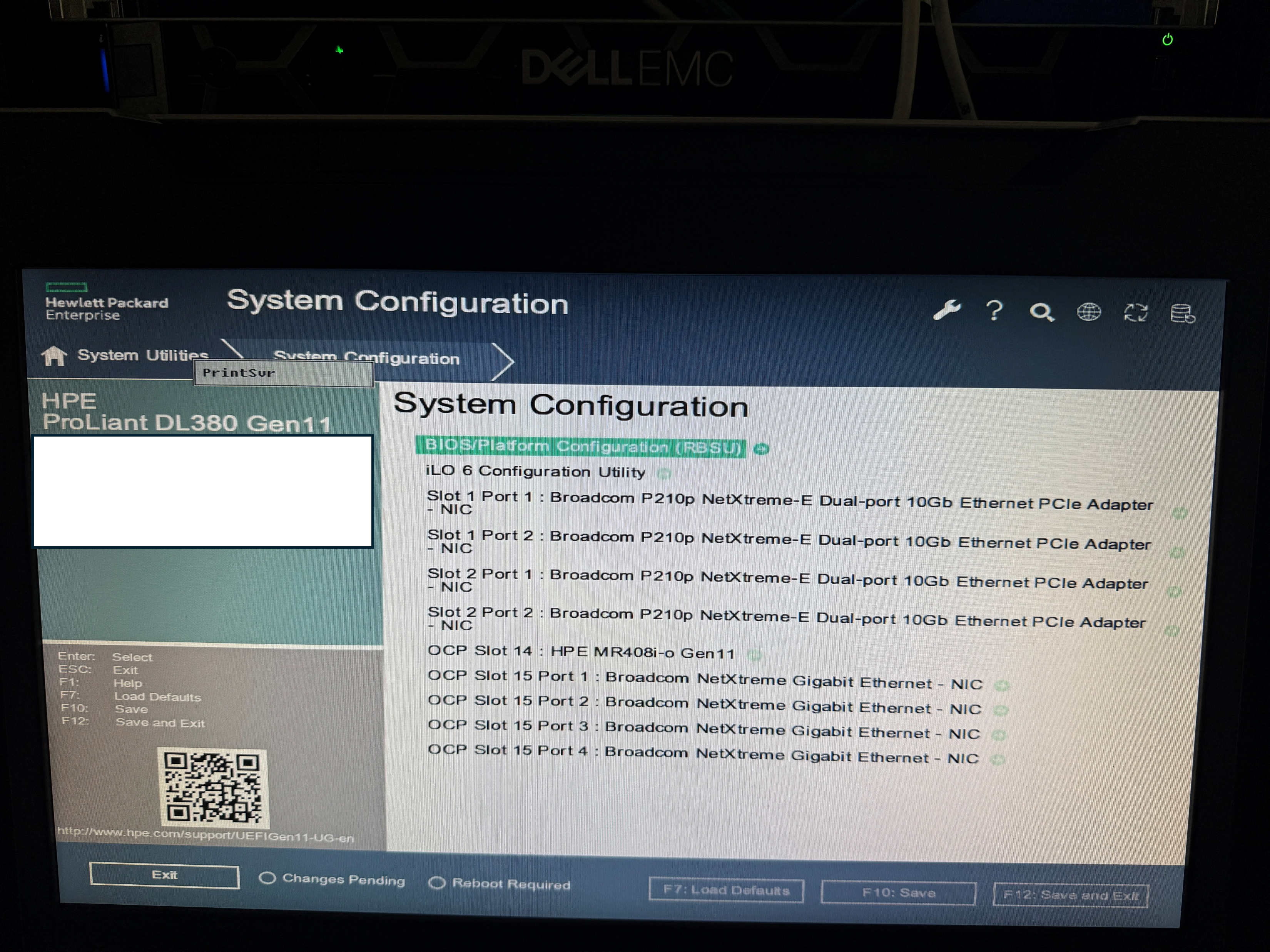This screenshot has height=952, width=1270.
Task: Open help with question mark icon
Action: tap(994, 311)
